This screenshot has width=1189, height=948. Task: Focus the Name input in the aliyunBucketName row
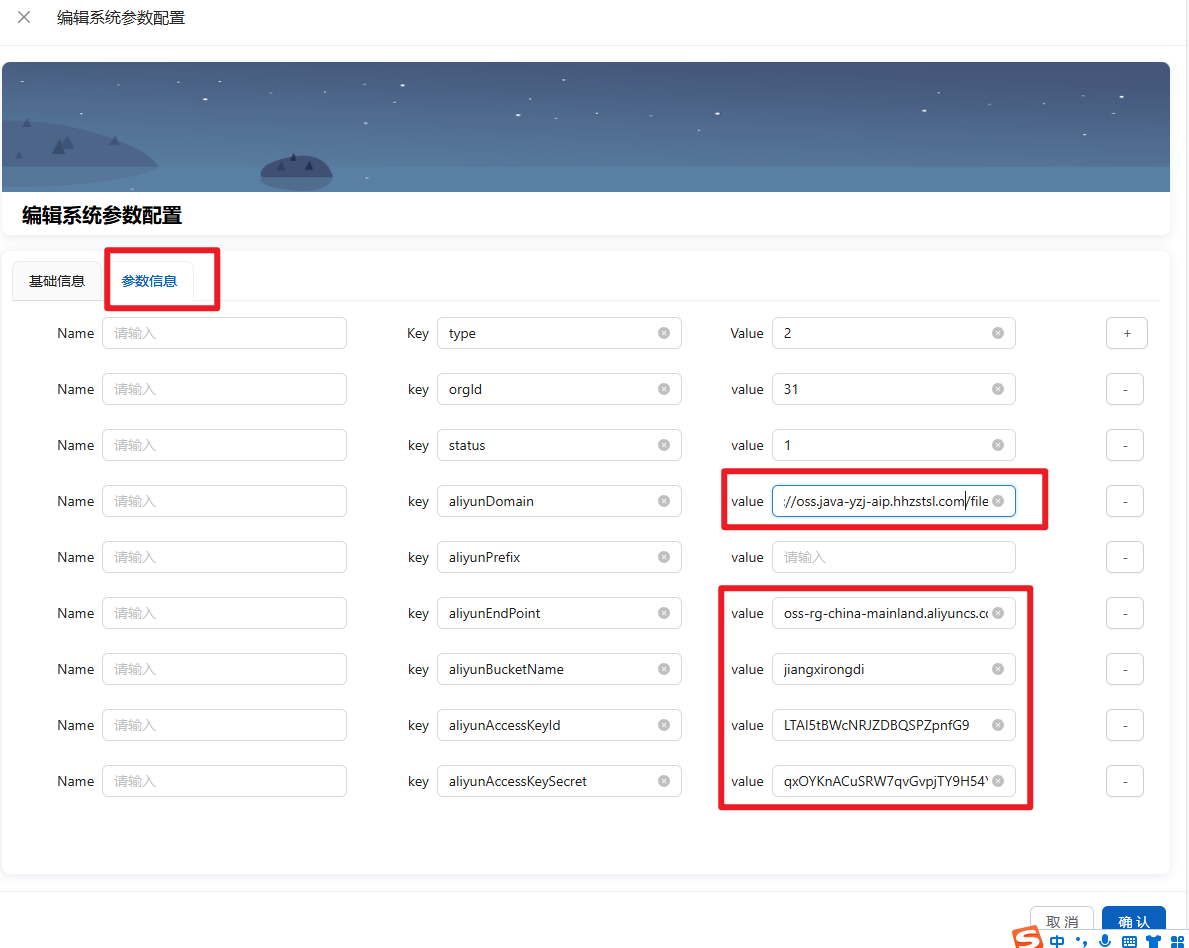tap(224, 670)
